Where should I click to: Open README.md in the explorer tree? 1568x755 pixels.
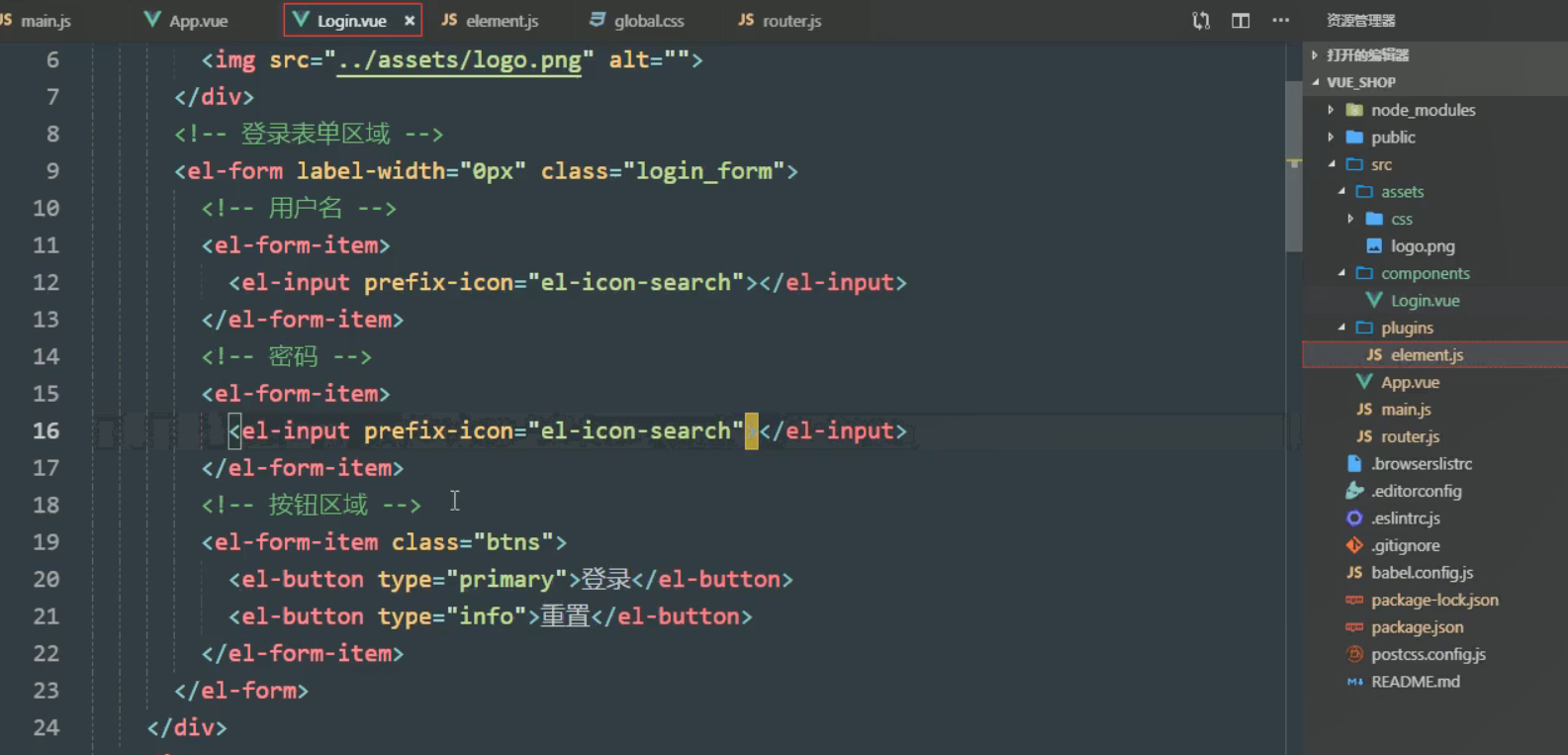point(1415,682)
